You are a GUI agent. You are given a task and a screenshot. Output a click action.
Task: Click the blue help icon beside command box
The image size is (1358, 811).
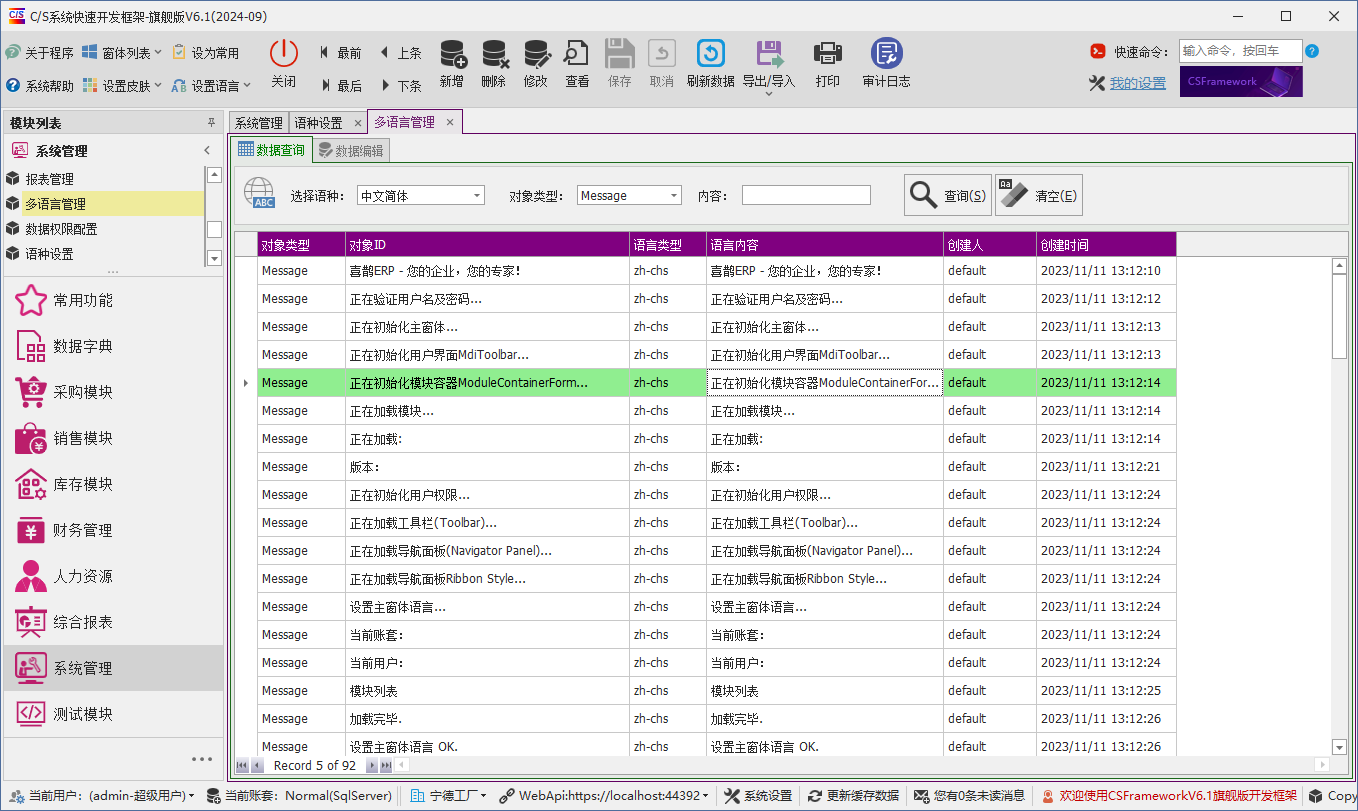(1312, 51)
